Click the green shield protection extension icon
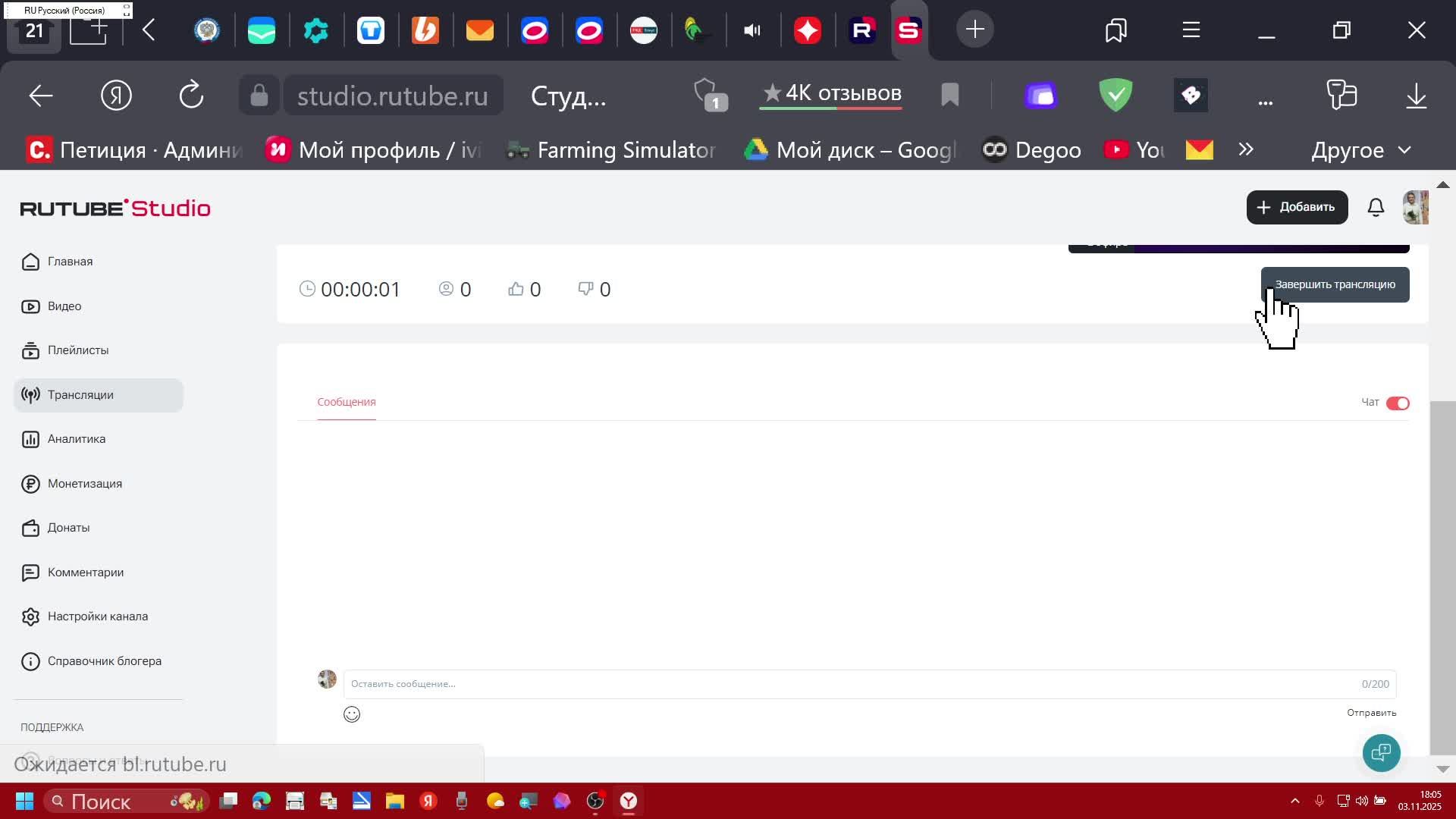The width and height of the screenshot is (1456, 819). click(1116, 96)
